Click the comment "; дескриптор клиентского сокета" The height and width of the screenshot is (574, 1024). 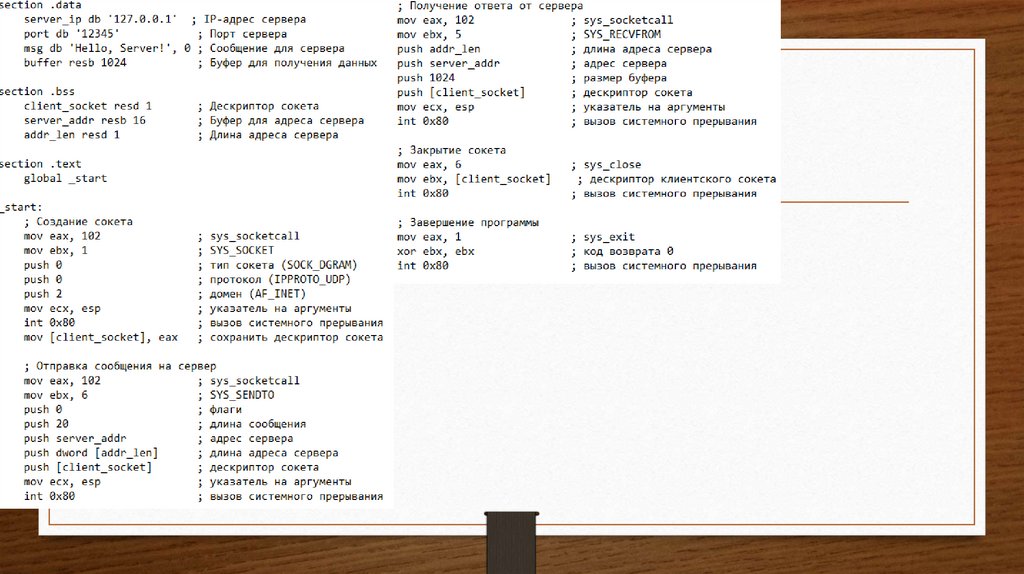(677, 179)
